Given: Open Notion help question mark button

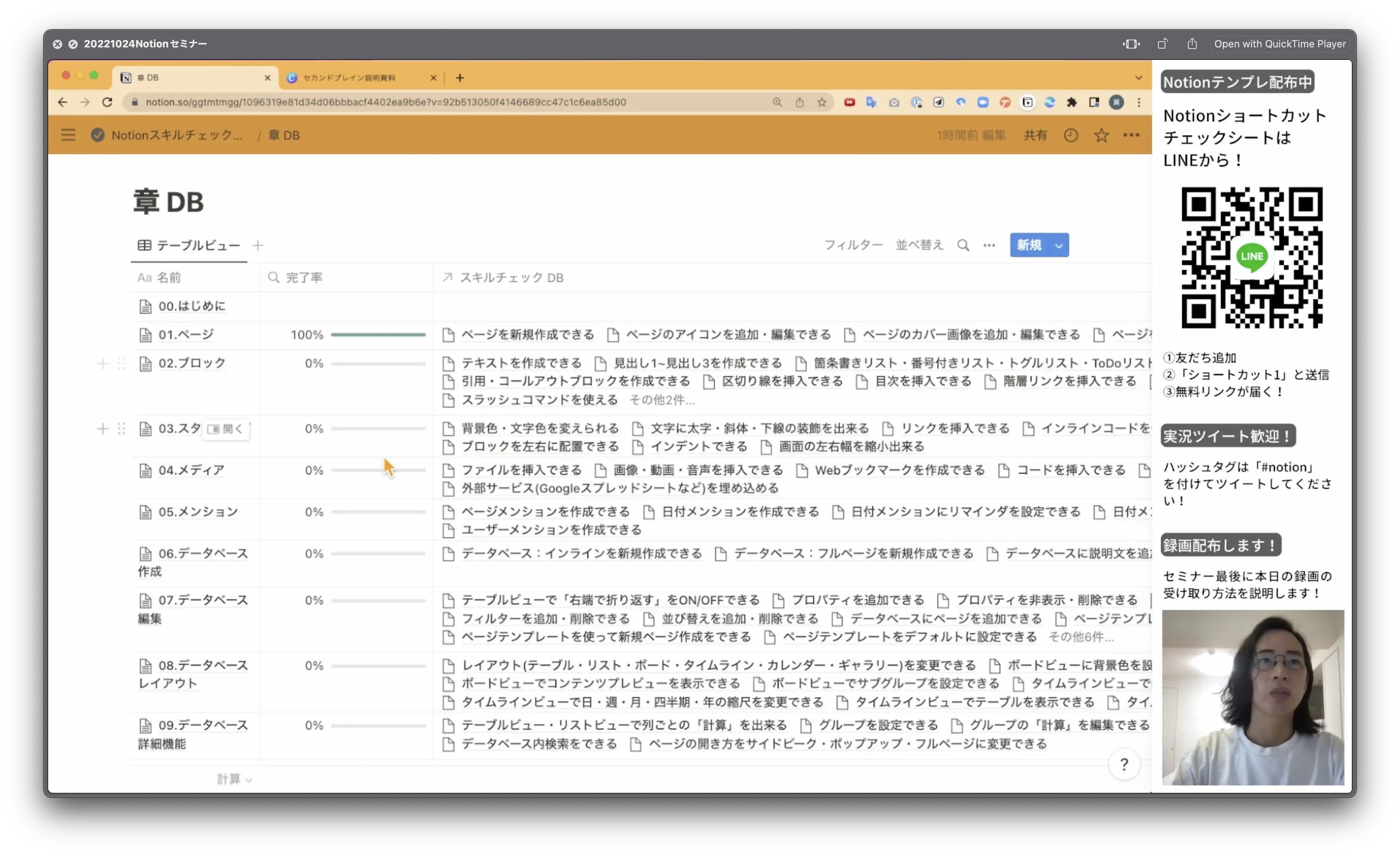Looking at the screenshot, I should click(1124, 764).
